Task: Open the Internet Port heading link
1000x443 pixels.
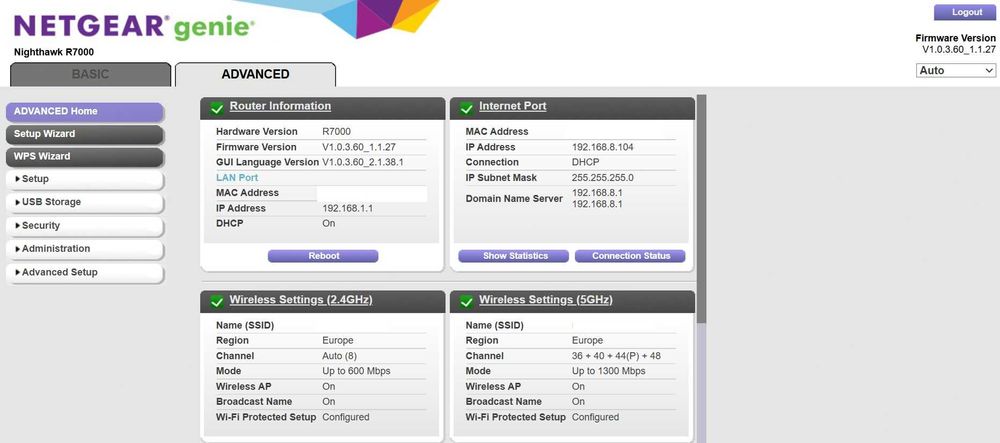Action: 512,106
